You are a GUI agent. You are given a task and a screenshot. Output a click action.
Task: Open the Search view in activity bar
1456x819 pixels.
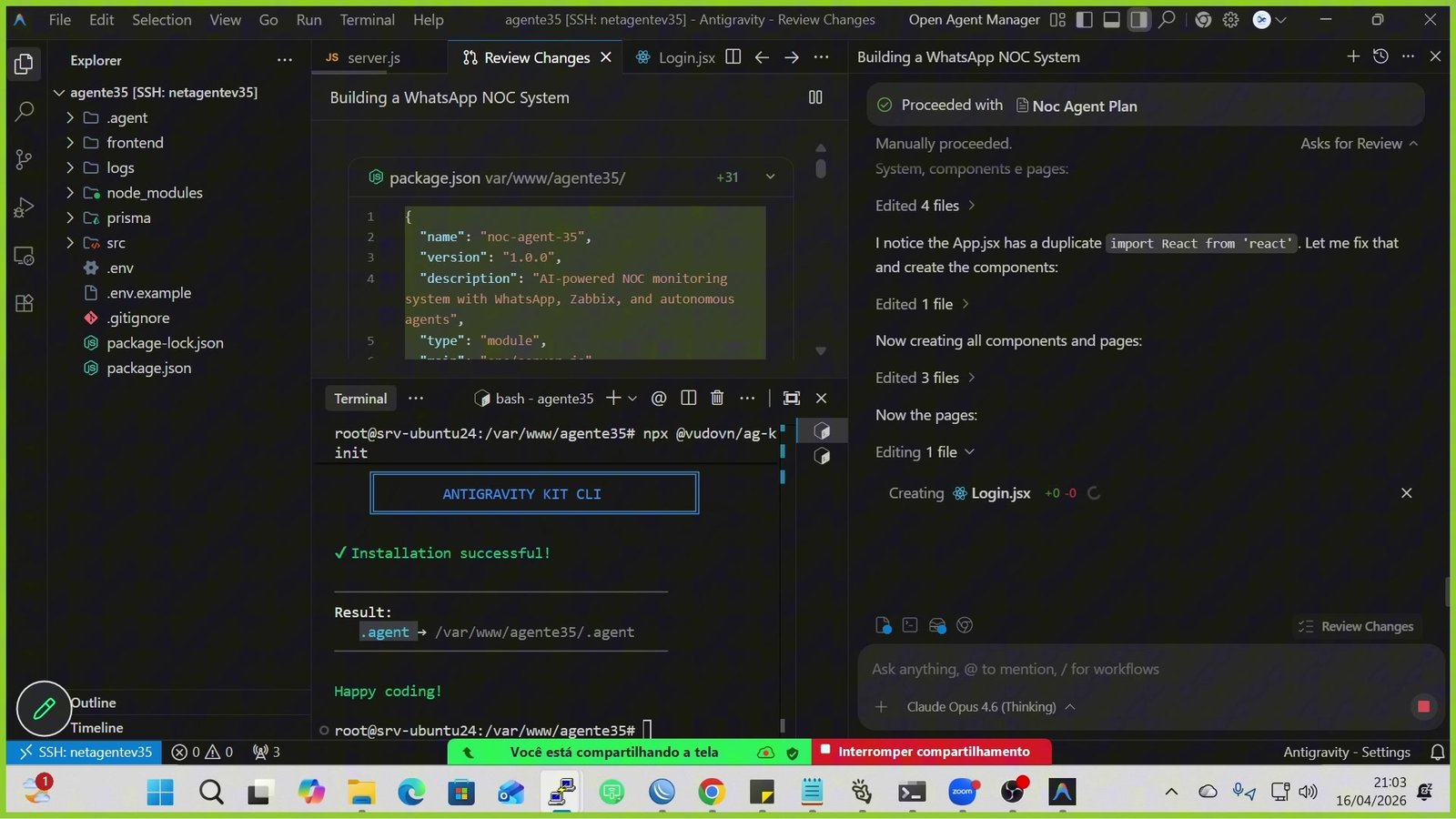[25, 112]
